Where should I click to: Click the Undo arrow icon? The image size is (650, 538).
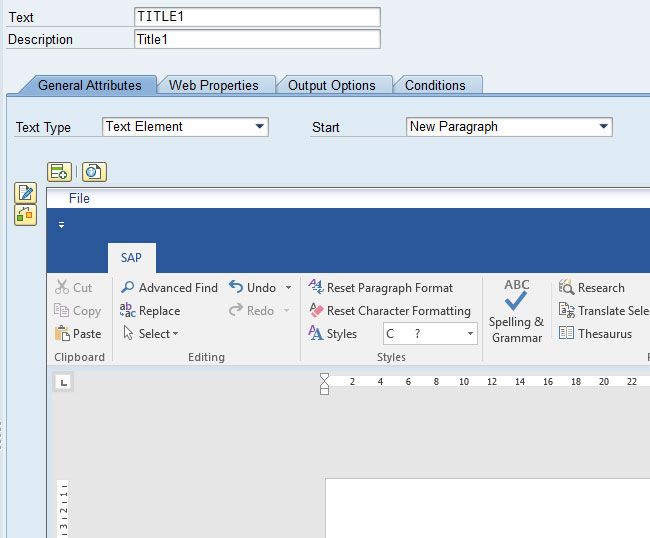click(236, 288)
